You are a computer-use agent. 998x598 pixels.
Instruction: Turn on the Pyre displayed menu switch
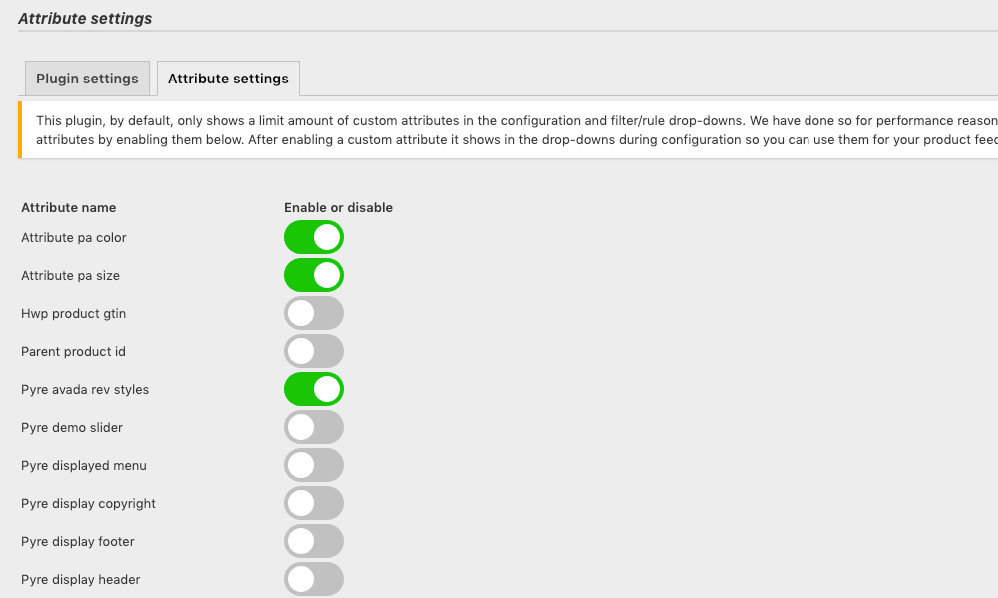click(314, 465)
